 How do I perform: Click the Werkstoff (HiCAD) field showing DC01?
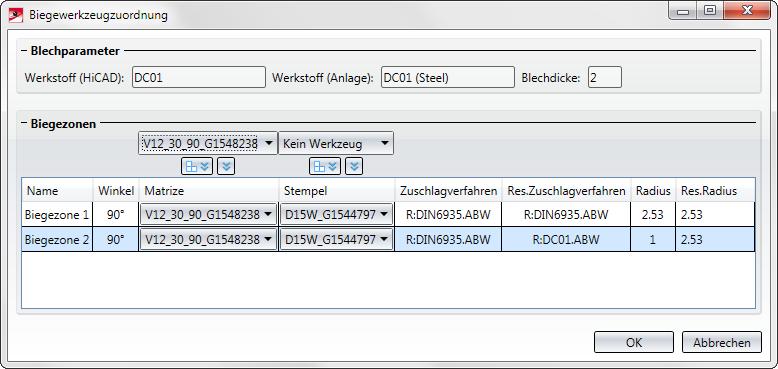pyautogui.click(x=199, y=78)
